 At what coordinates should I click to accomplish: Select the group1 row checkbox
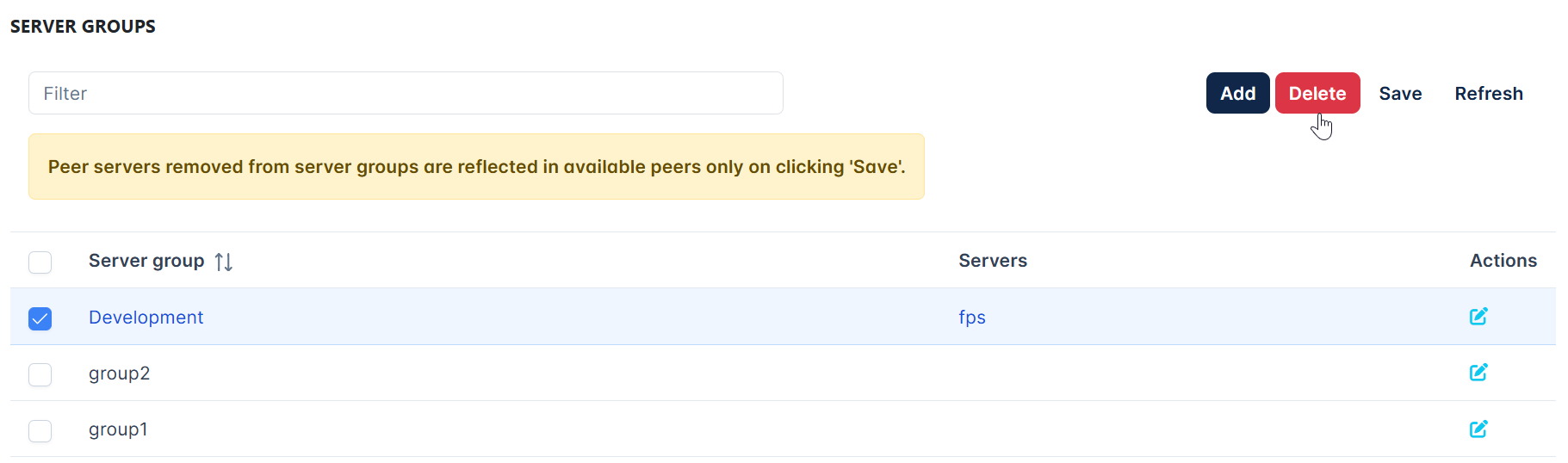point(40,430)
